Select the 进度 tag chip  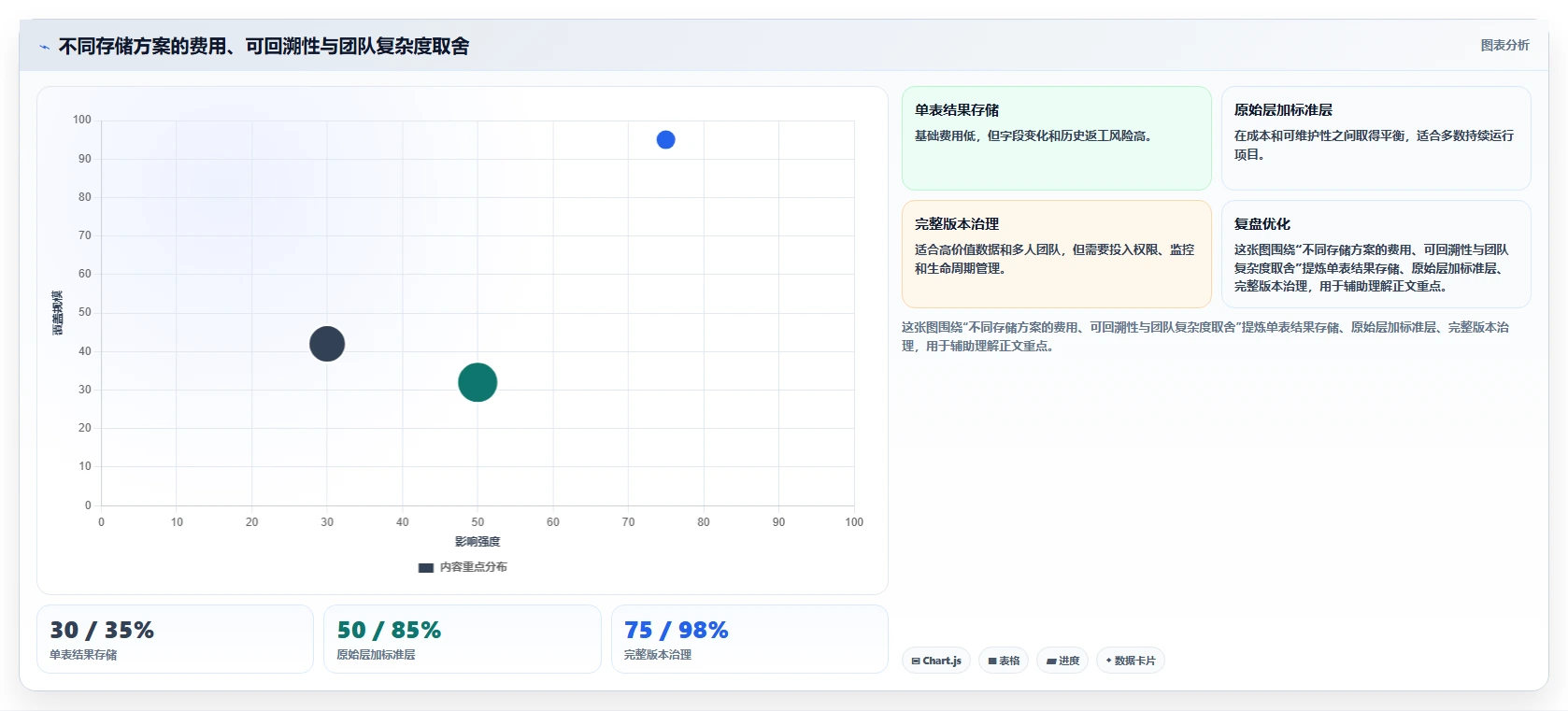(x=1062, y=661)
